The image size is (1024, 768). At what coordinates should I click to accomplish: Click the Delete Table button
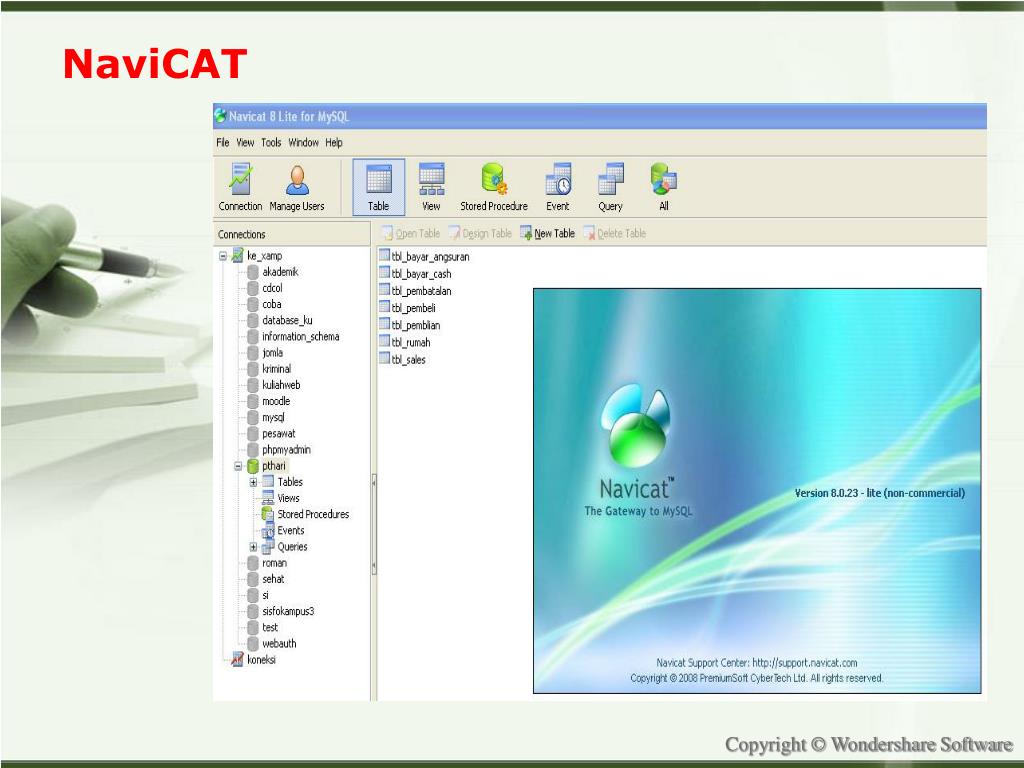[x=615, y=233]
